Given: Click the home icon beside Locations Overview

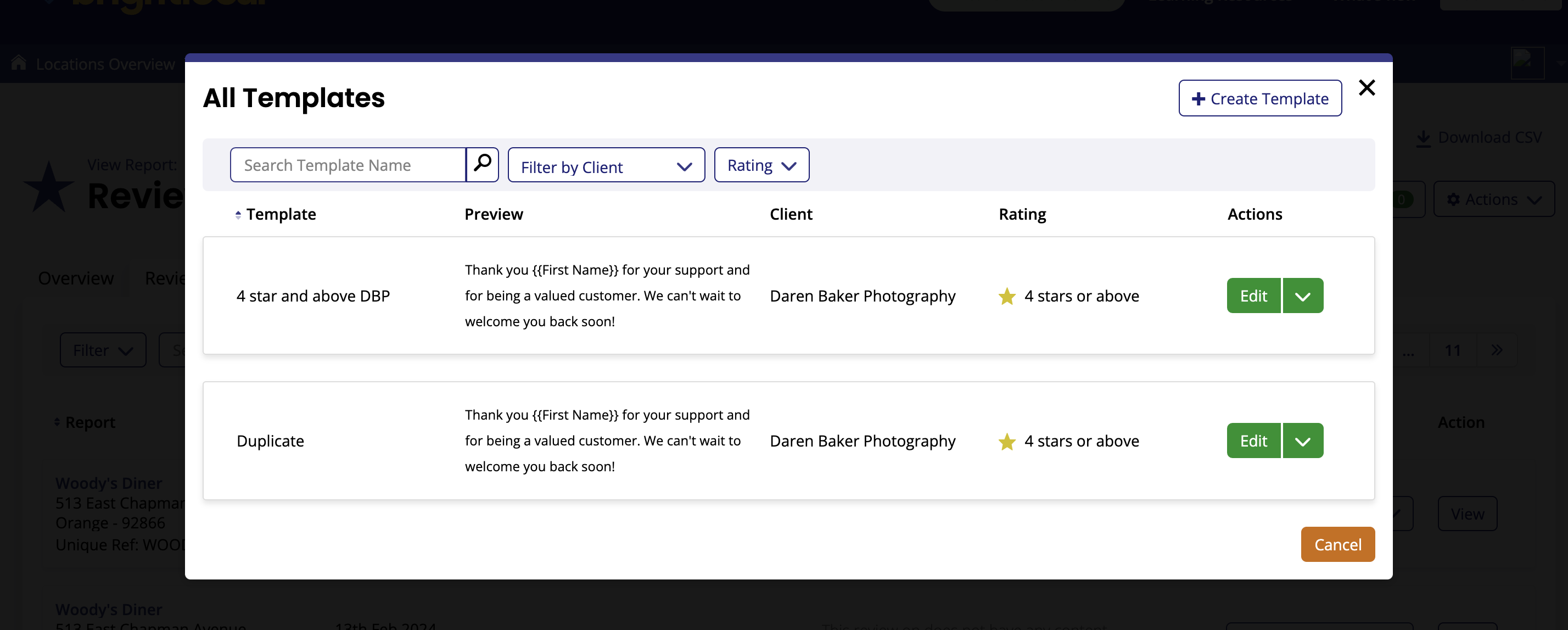Looking at the screenshot, I should coord(19,63).
